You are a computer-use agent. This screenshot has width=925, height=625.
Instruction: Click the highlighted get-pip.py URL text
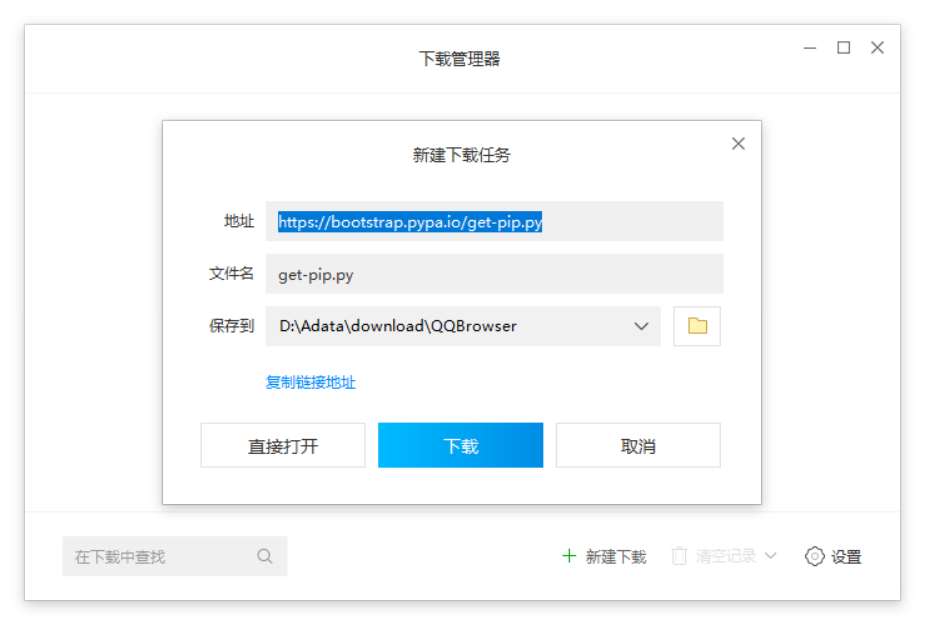(410, 221)
